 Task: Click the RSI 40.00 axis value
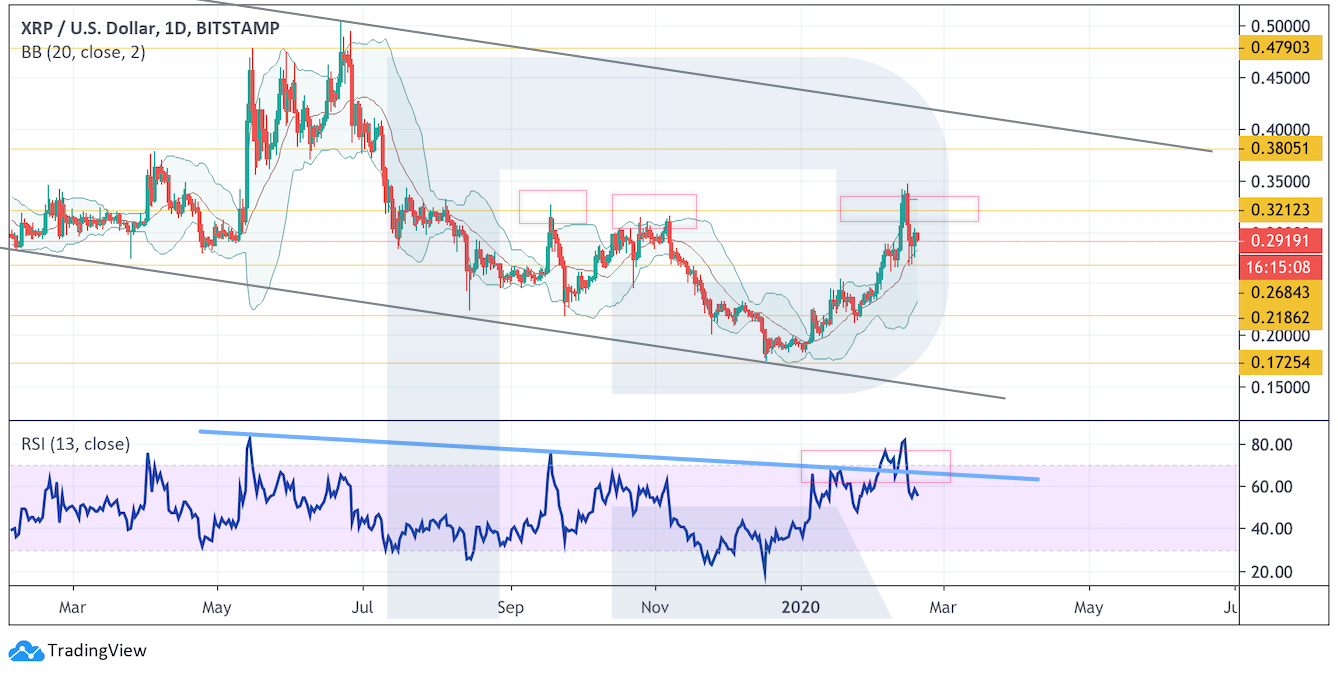click(1273, 529)
